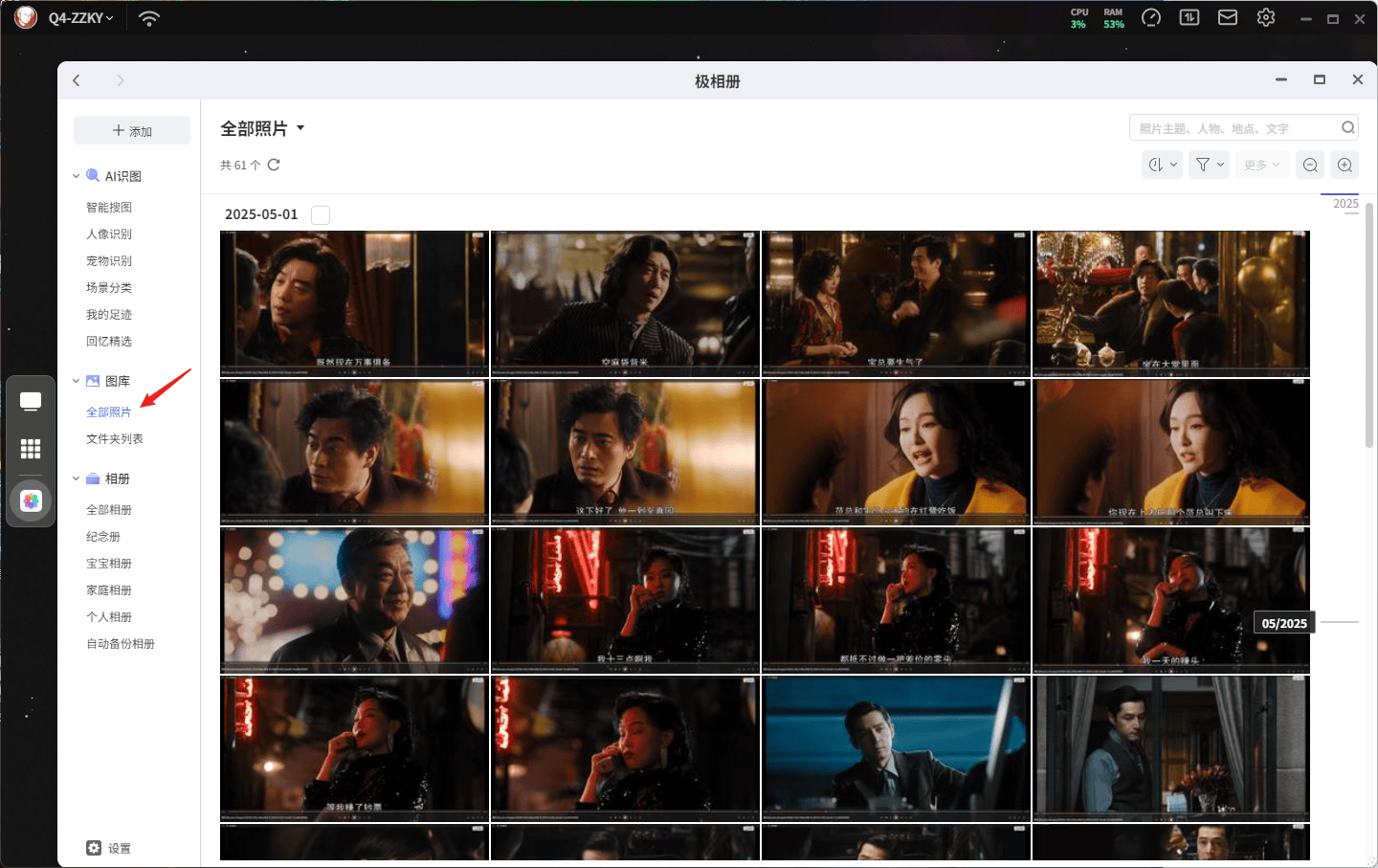This screenshot has height=868, width=1378.
Task: Click the 极相册 app icon in dock
Action: point(32,501)
